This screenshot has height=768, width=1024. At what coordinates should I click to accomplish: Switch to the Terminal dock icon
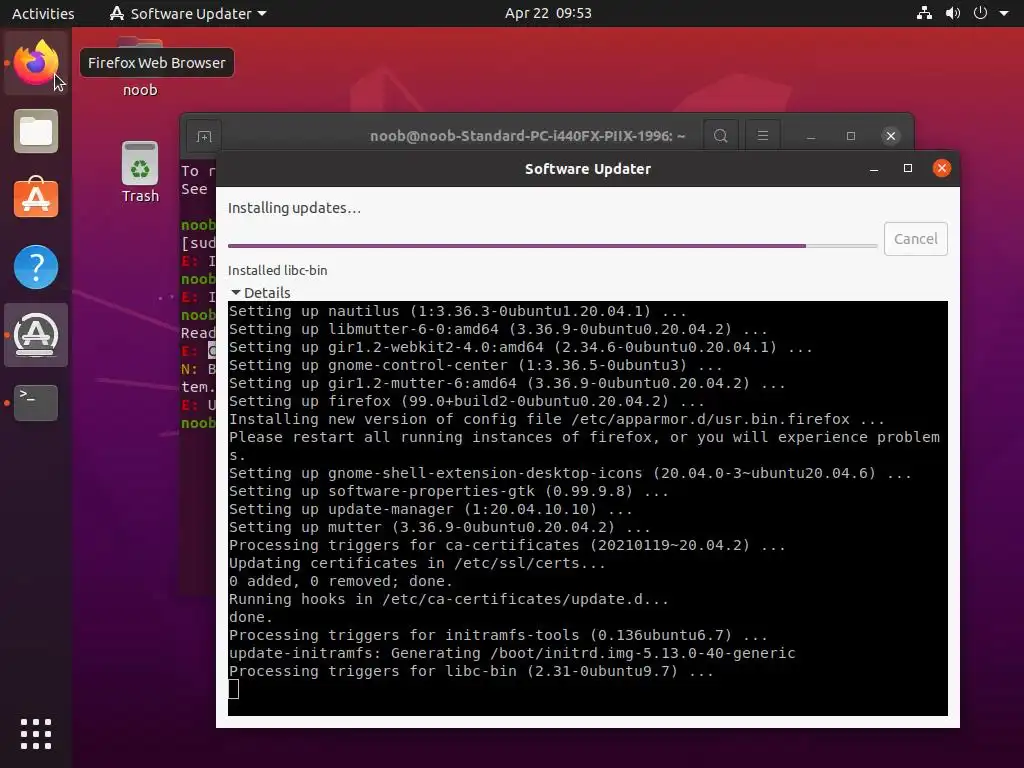(x=36, y=402)
